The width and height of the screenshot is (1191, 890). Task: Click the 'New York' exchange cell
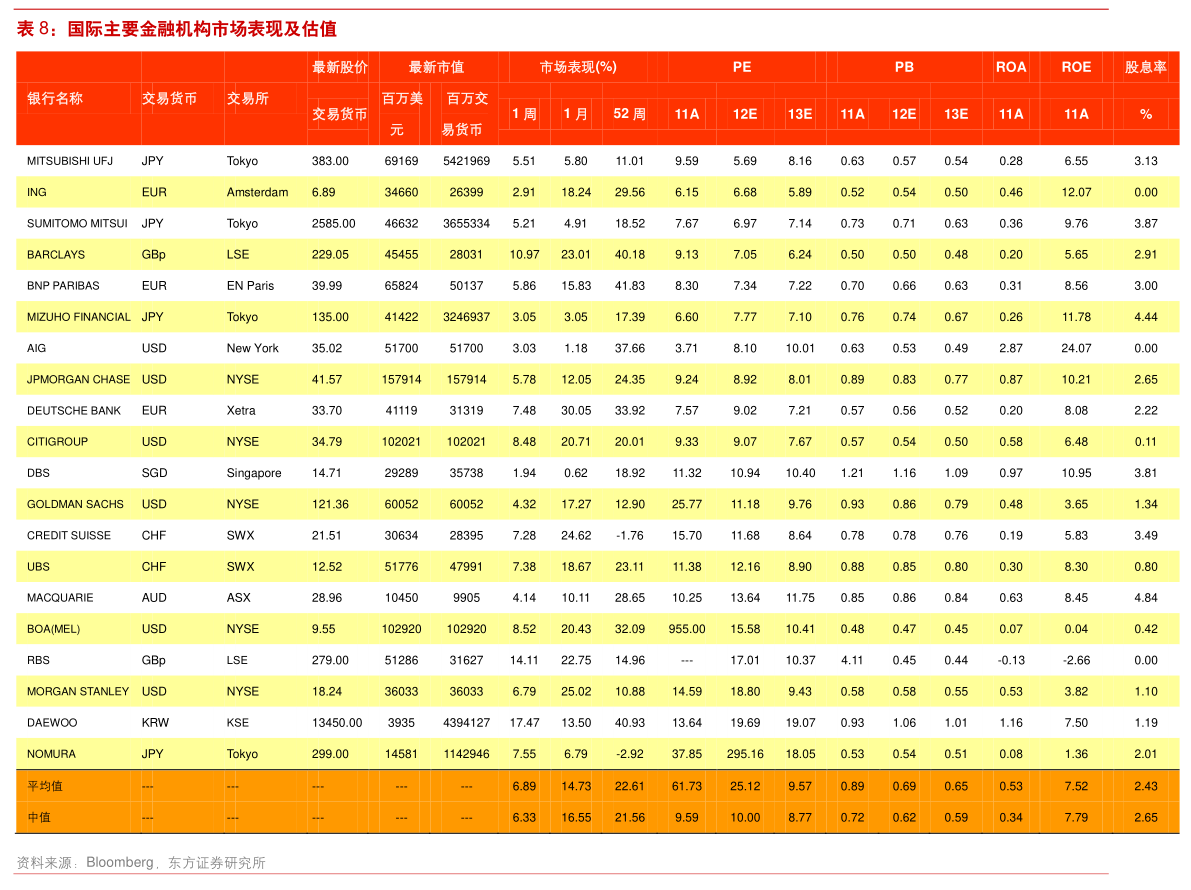pos(252,348)
